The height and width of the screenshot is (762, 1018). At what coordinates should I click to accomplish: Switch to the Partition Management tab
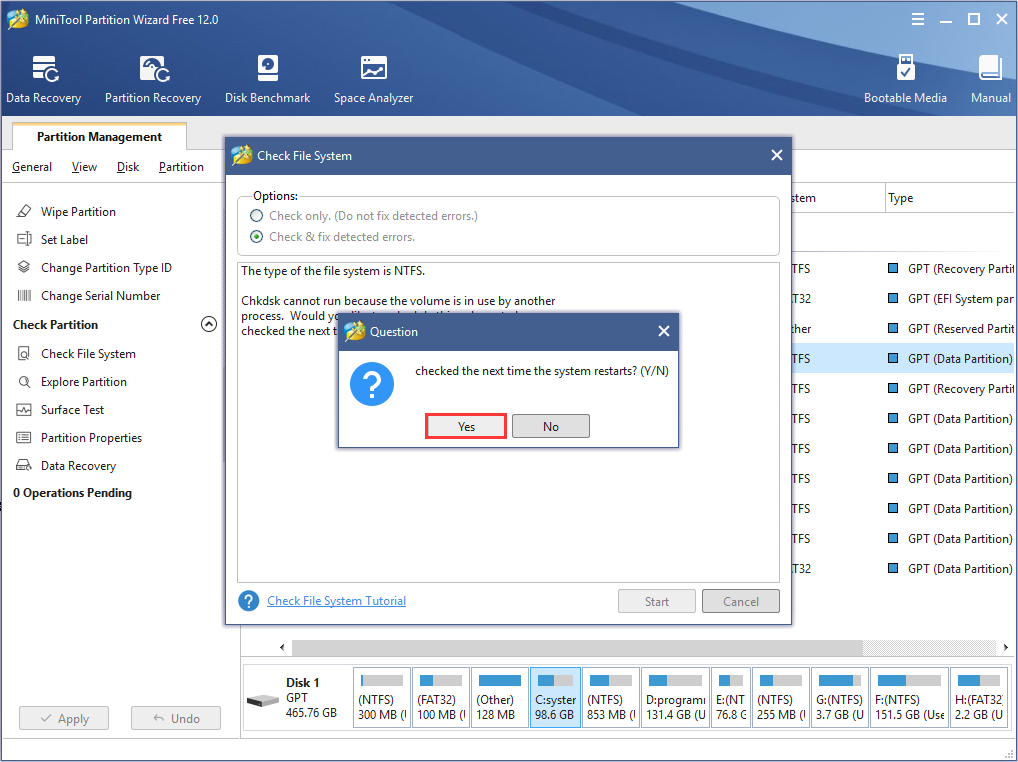[99, 137]
